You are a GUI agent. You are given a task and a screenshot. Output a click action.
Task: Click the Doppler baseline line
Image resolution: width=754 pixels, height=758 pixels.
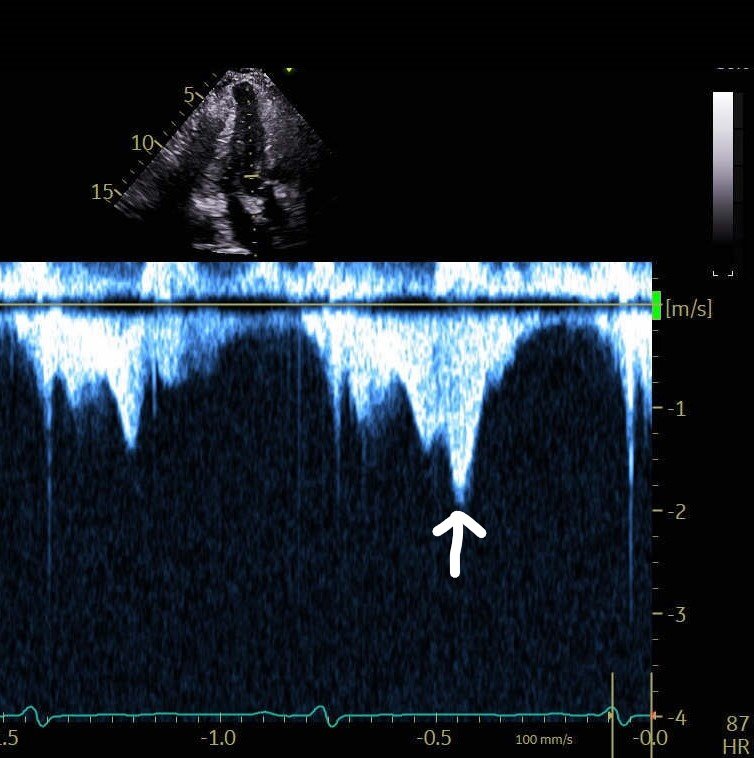326,305
